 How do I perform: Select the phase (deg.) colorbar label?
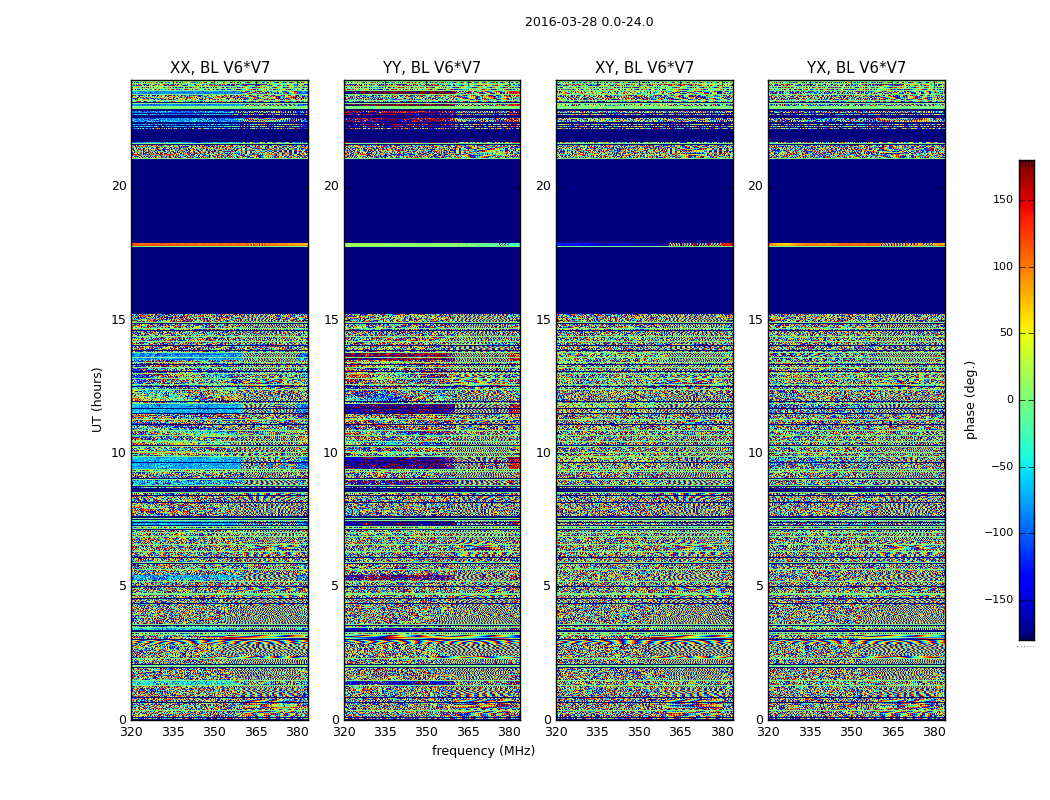[x=970, y=399]
